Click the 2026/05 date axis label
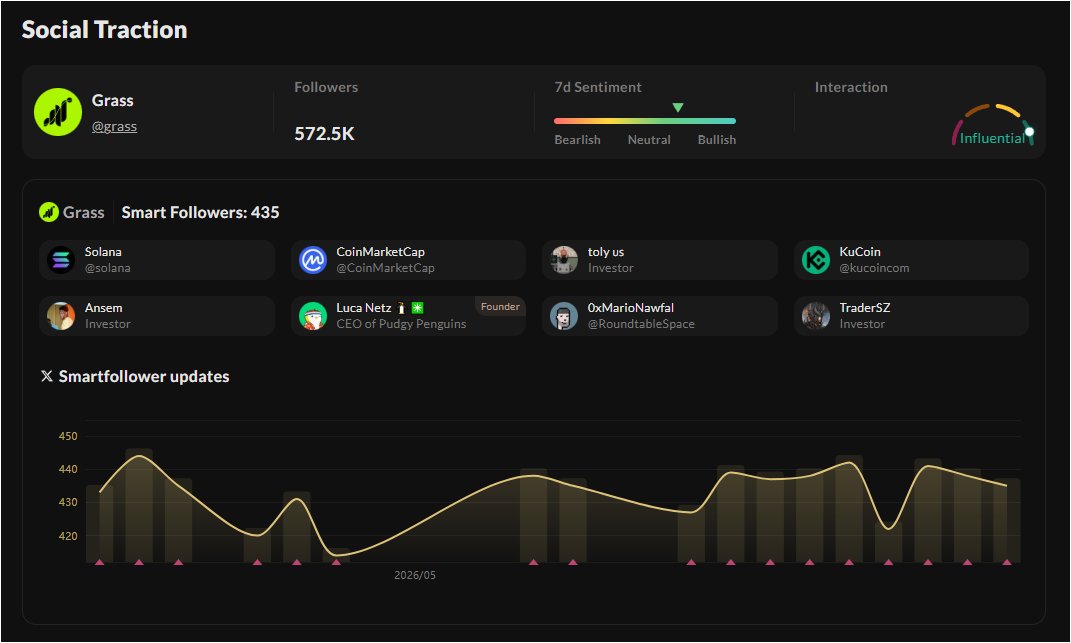 tap(415, 575)
